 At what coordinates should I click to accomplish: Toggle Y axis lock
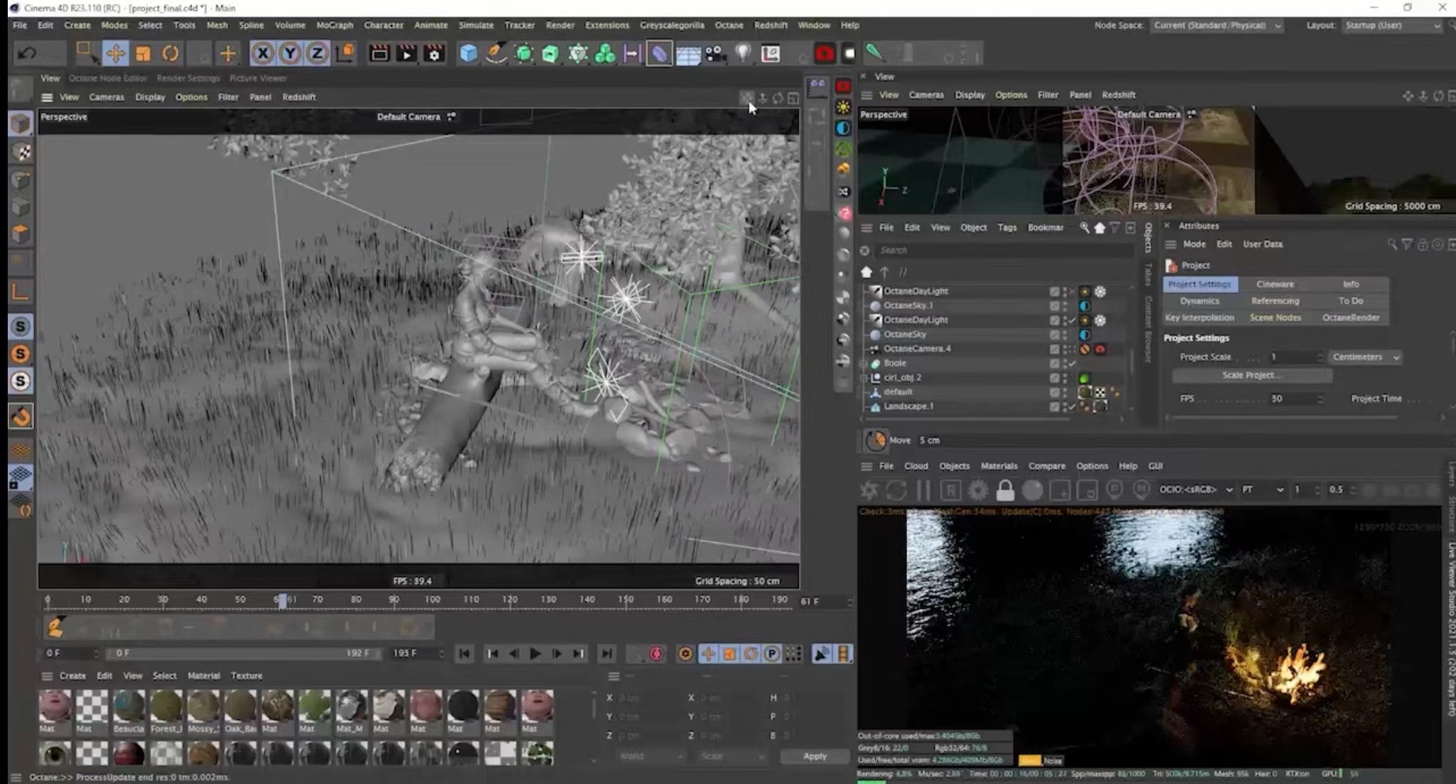click(290, 53)
